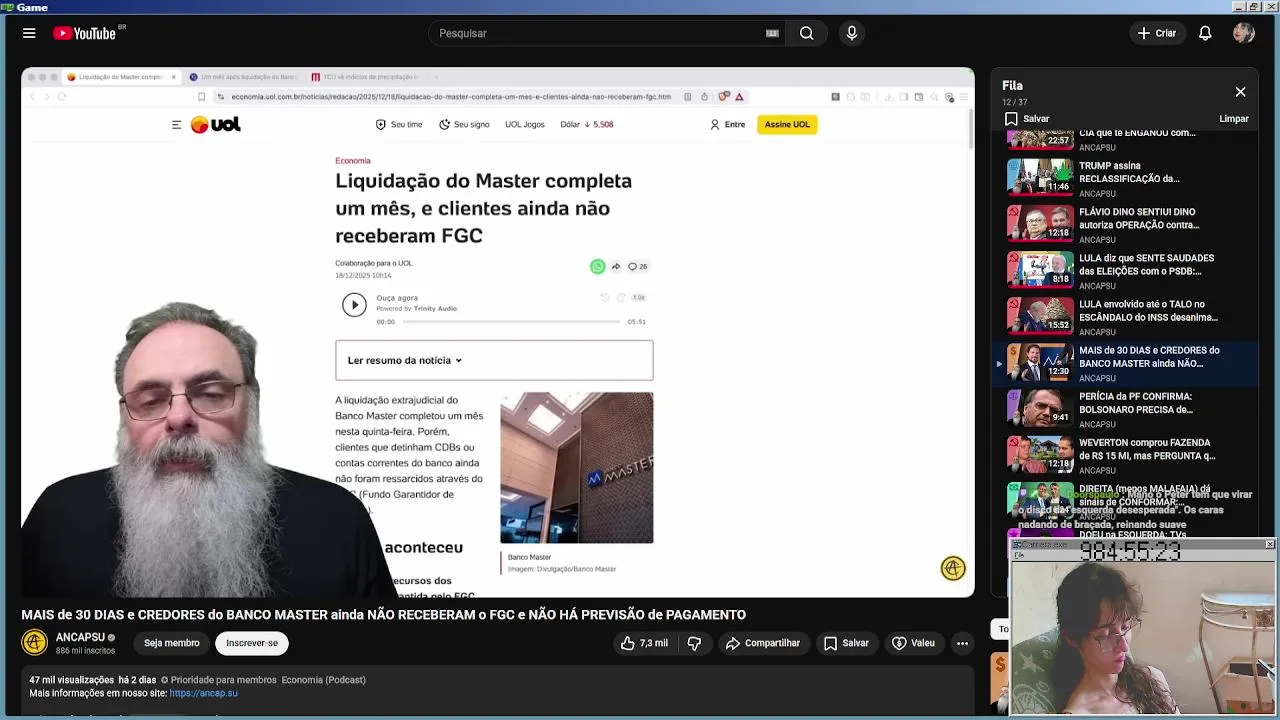Pause the video by clicking the player

point(498,332)
